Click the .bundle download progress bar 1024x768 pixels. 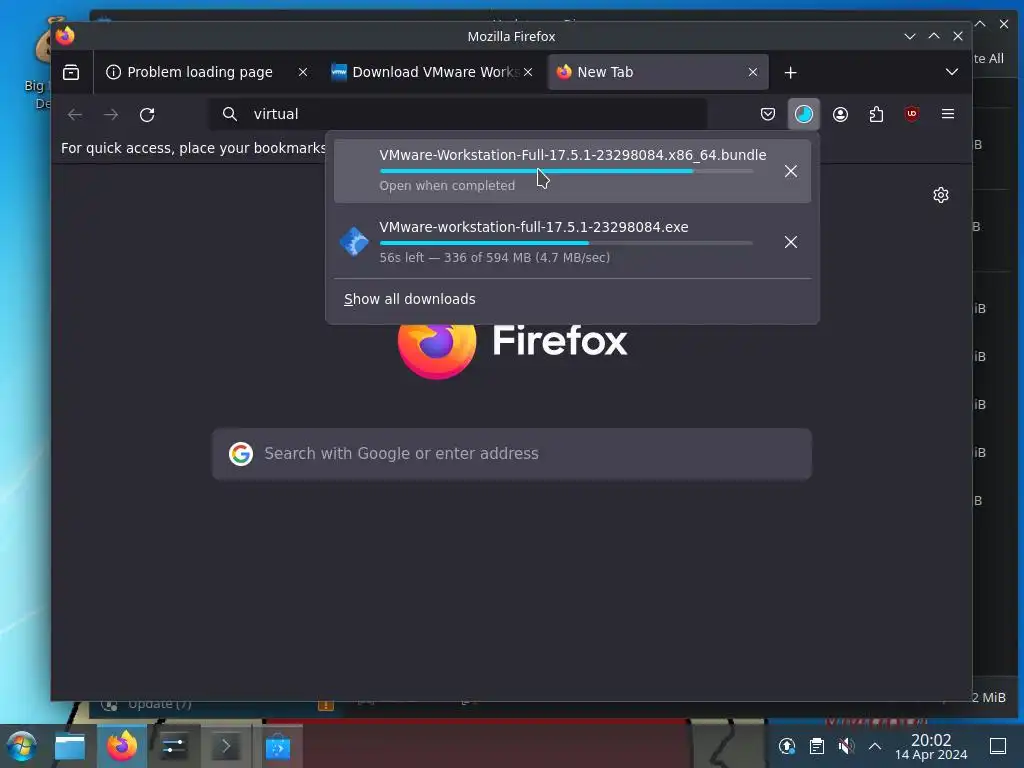pos(566,171)
